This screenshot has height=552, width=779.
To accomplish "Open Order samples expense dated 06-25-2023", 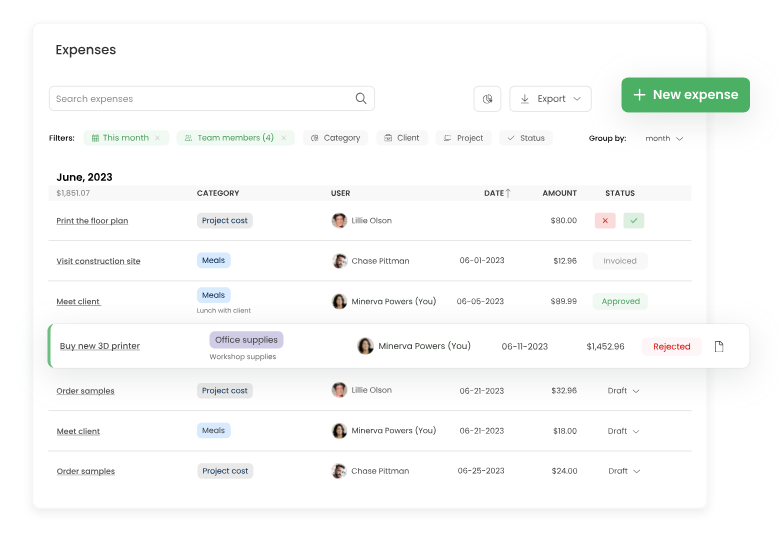I will pyautogui.click(x=86, y=472).
